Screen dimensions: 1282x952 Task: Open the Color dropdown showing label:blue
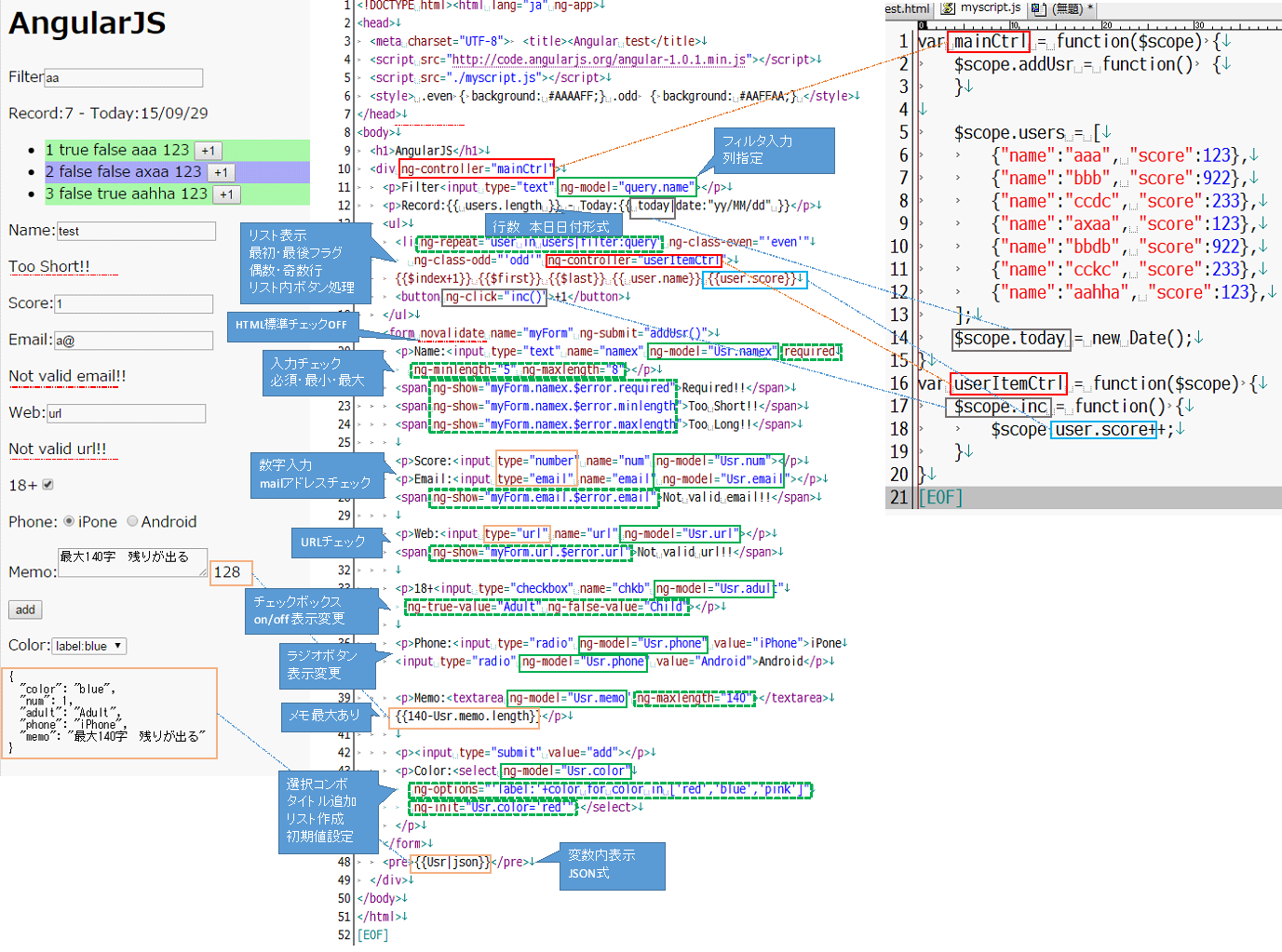pyautogui.click(x=88, y=646)
